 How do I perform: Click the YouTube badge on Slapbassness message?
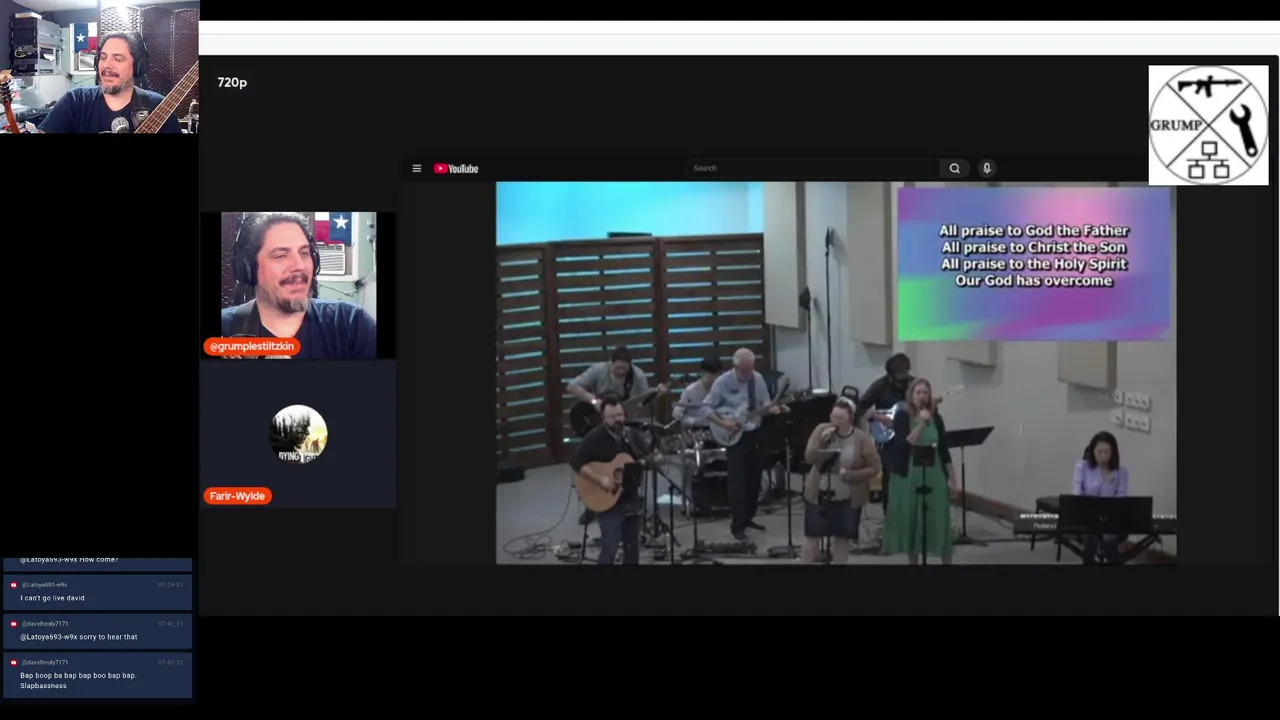pyautogui.click(x=13, y=662)
